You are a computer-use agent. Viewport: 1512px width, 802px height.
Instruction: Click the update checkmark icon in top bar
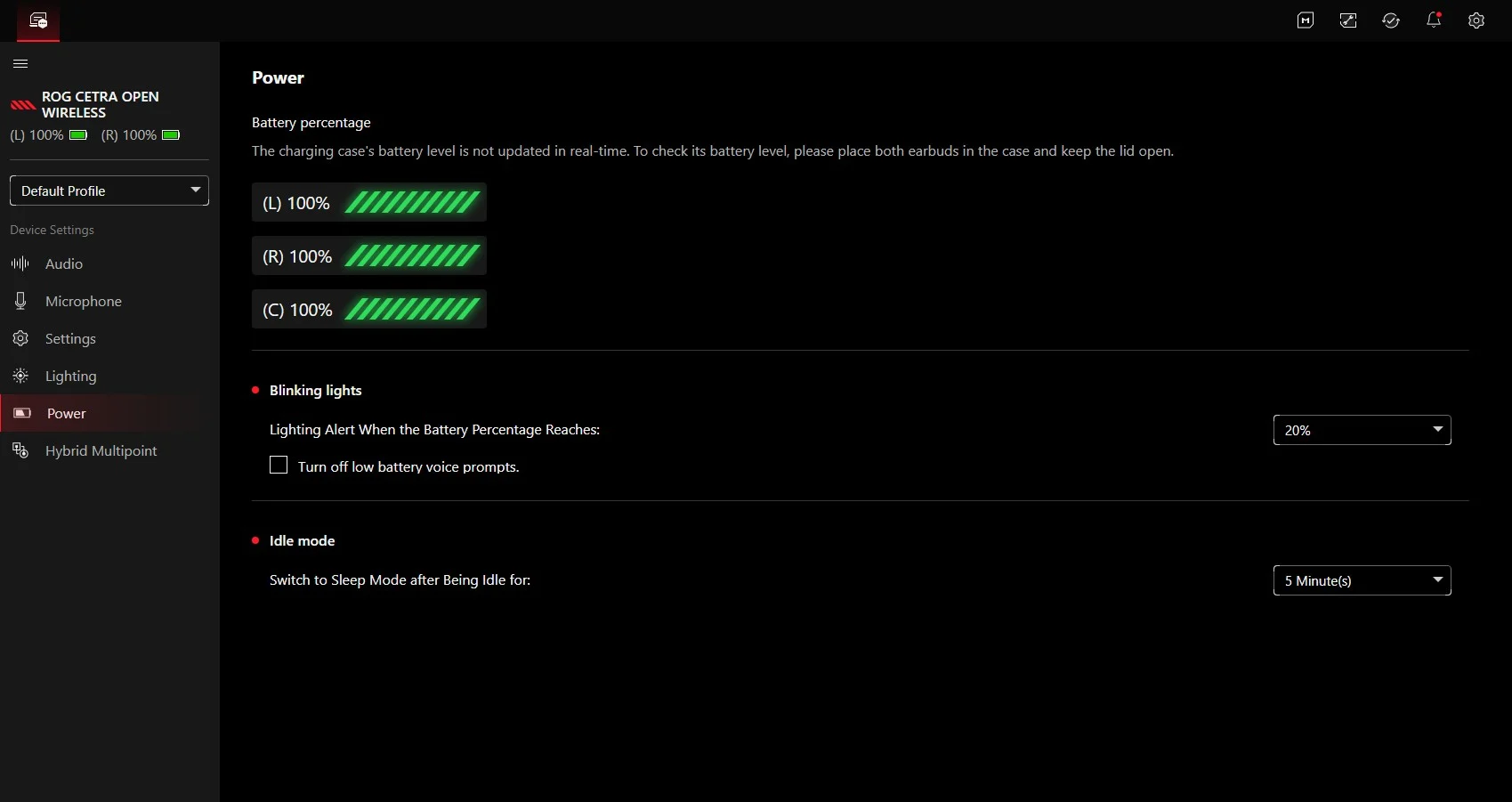click(1391, 20)
